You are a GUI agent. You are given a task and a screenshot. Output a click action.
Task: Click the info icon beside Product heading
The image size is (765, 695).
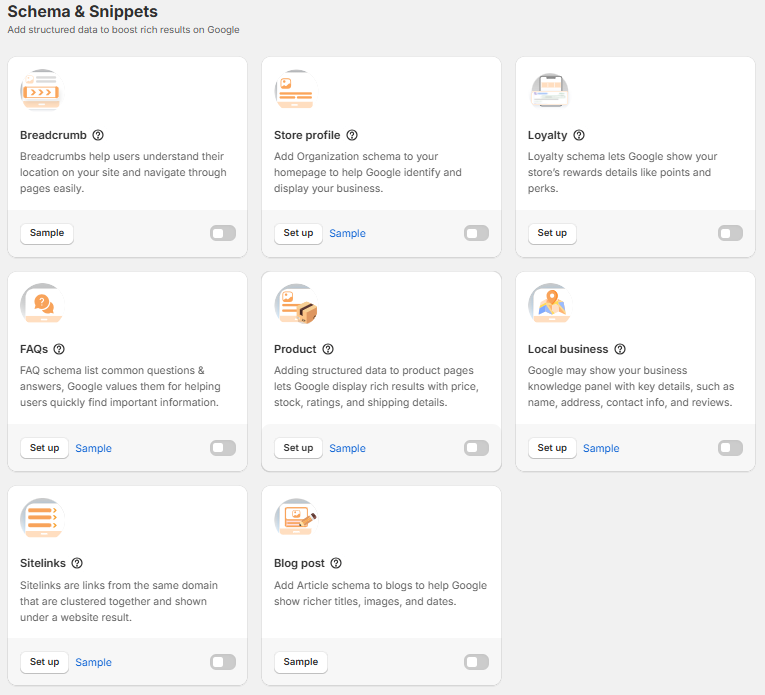pos(328,349)
